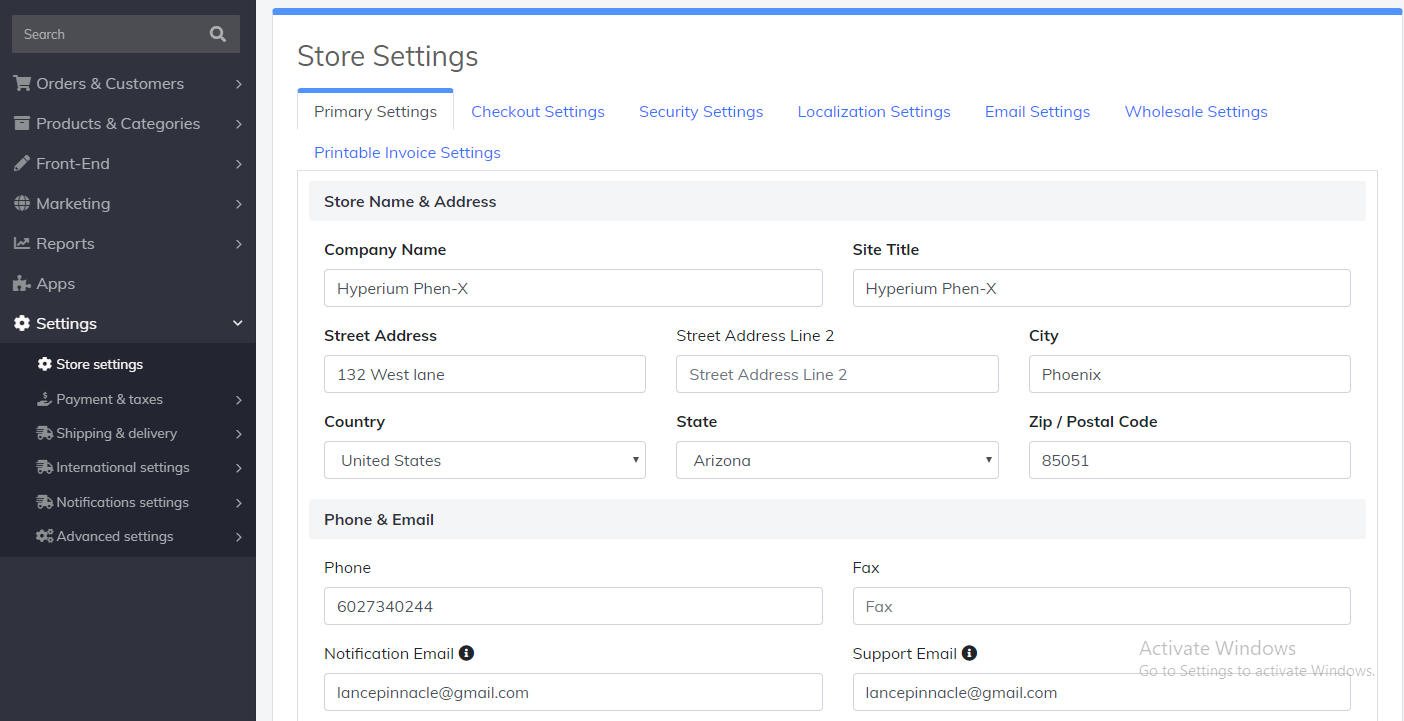This screenshot has height=721, width=1404.
Task: Click the Orders & Customers cart icon
Action: (x=22, y=83)
